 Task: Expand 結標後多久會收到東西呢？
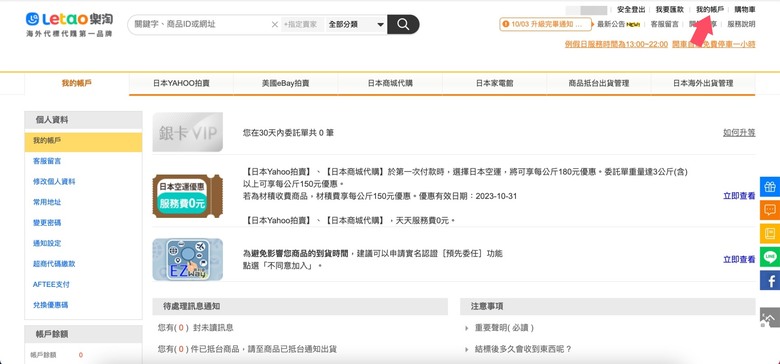click(523, 349)
